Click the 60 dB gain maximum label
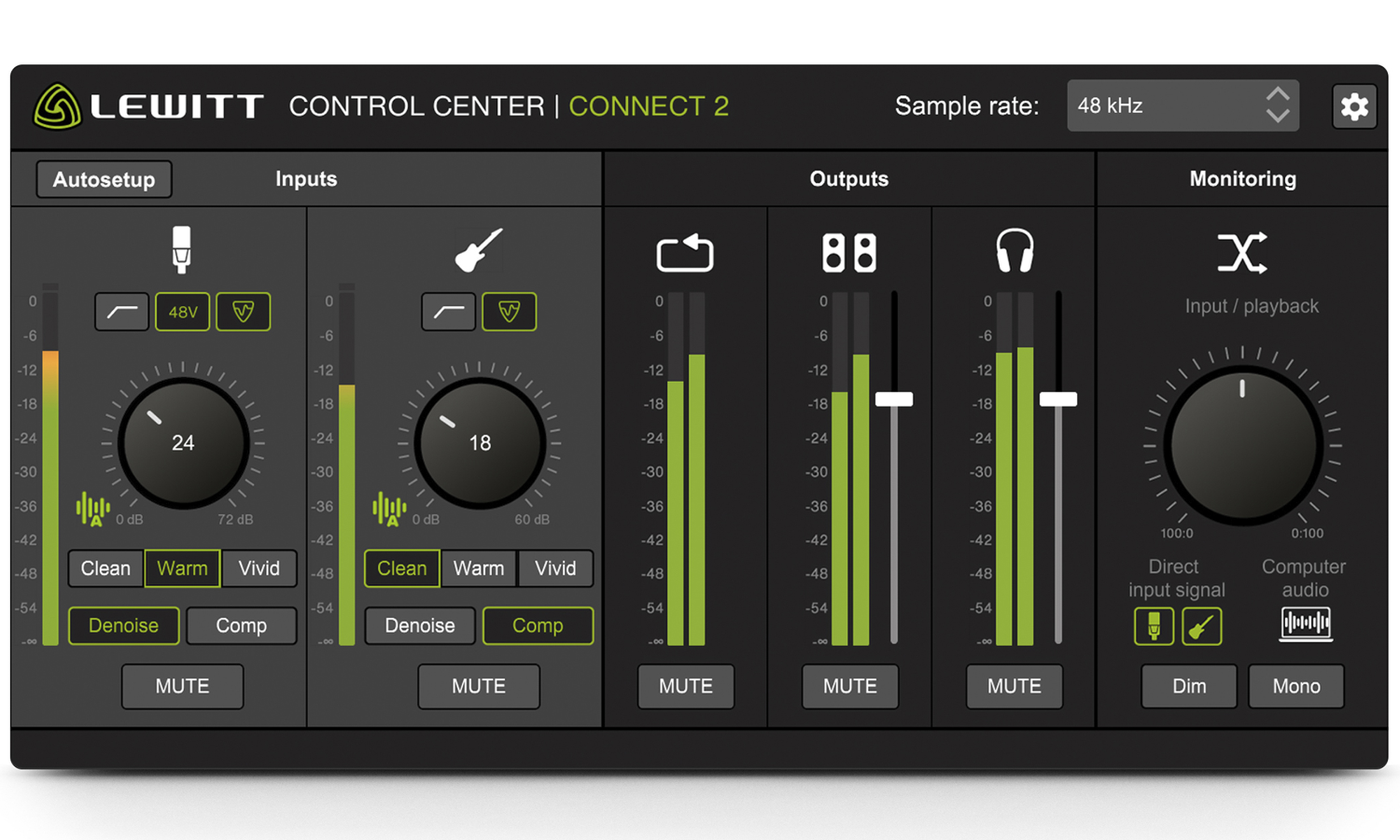 point(532,520)
